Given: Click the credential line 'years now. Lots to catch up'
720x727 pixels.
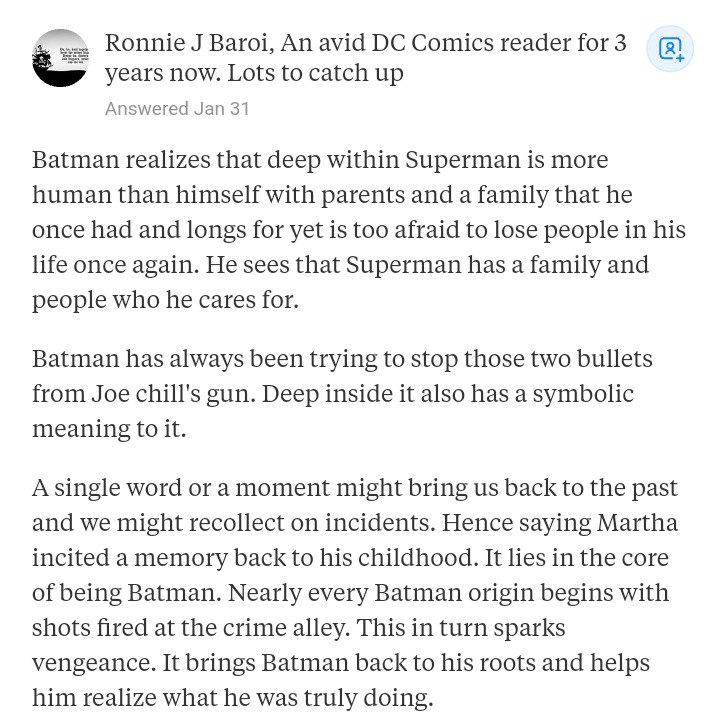Looking at the screenshot, I should (254, 73).
